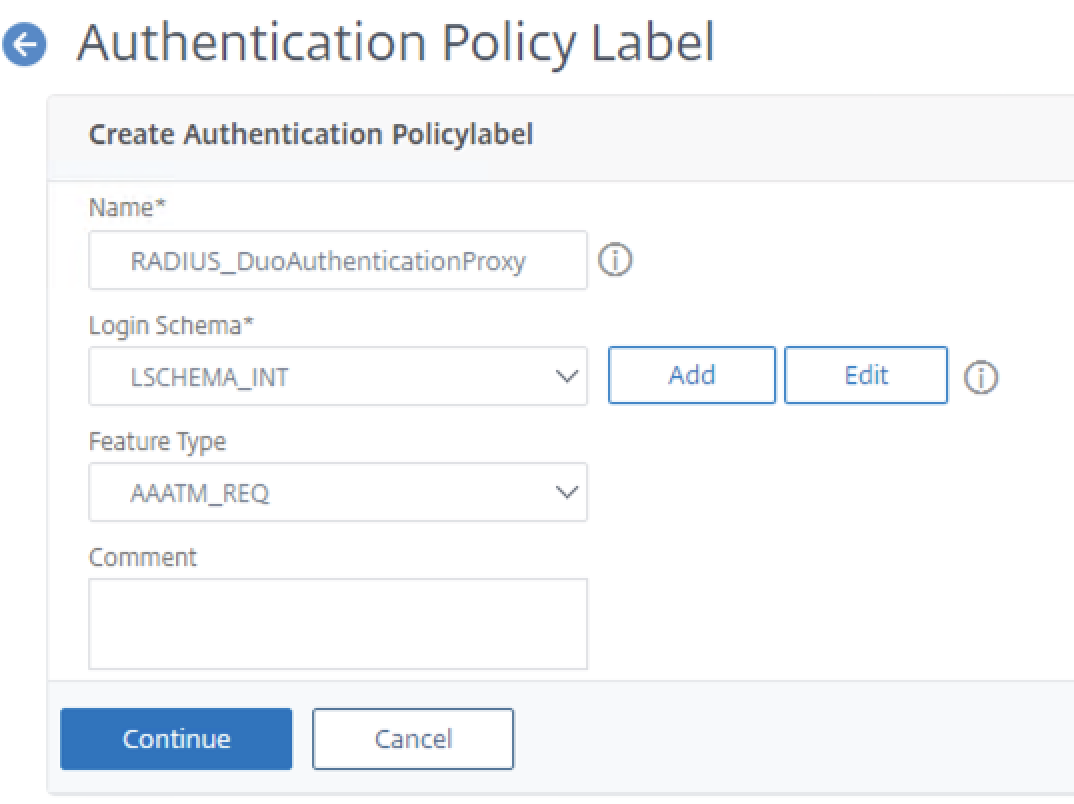Select the blue navigation arrow icon
Viewport: 1074px width, 804px height.
coord(24,42)
